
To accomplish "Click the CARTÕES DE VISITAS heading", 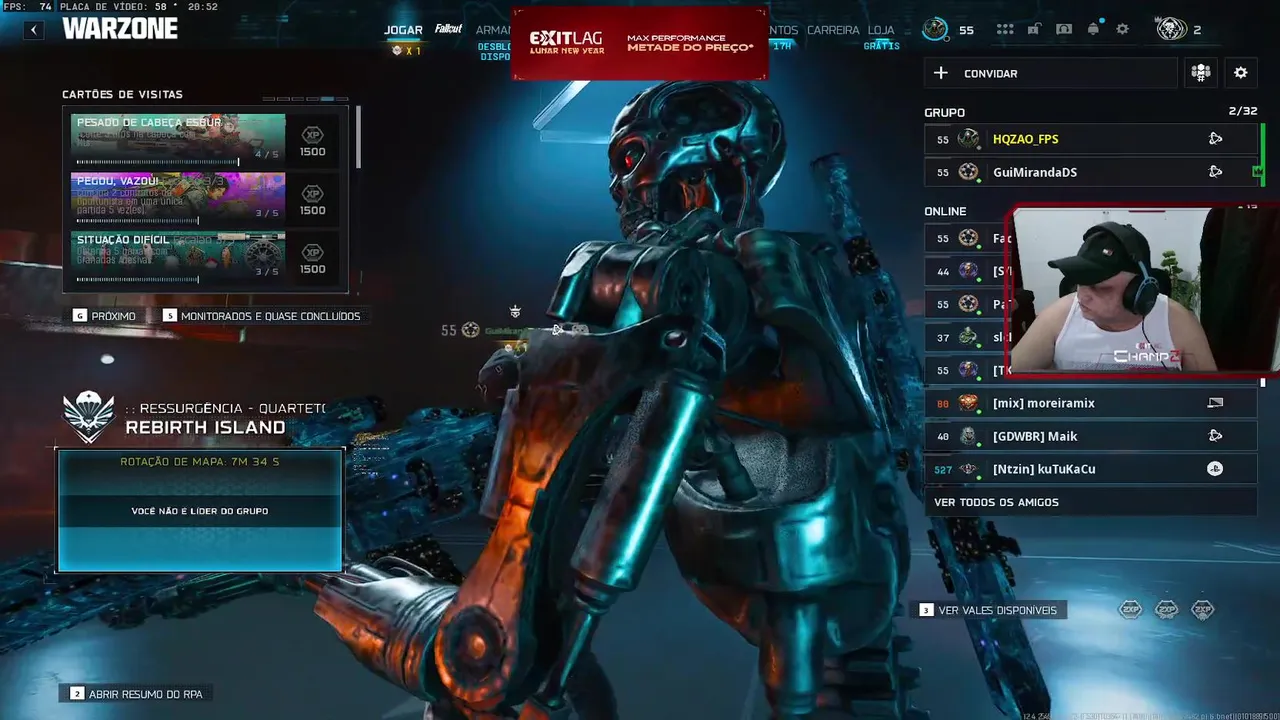I will coord(122,94).
